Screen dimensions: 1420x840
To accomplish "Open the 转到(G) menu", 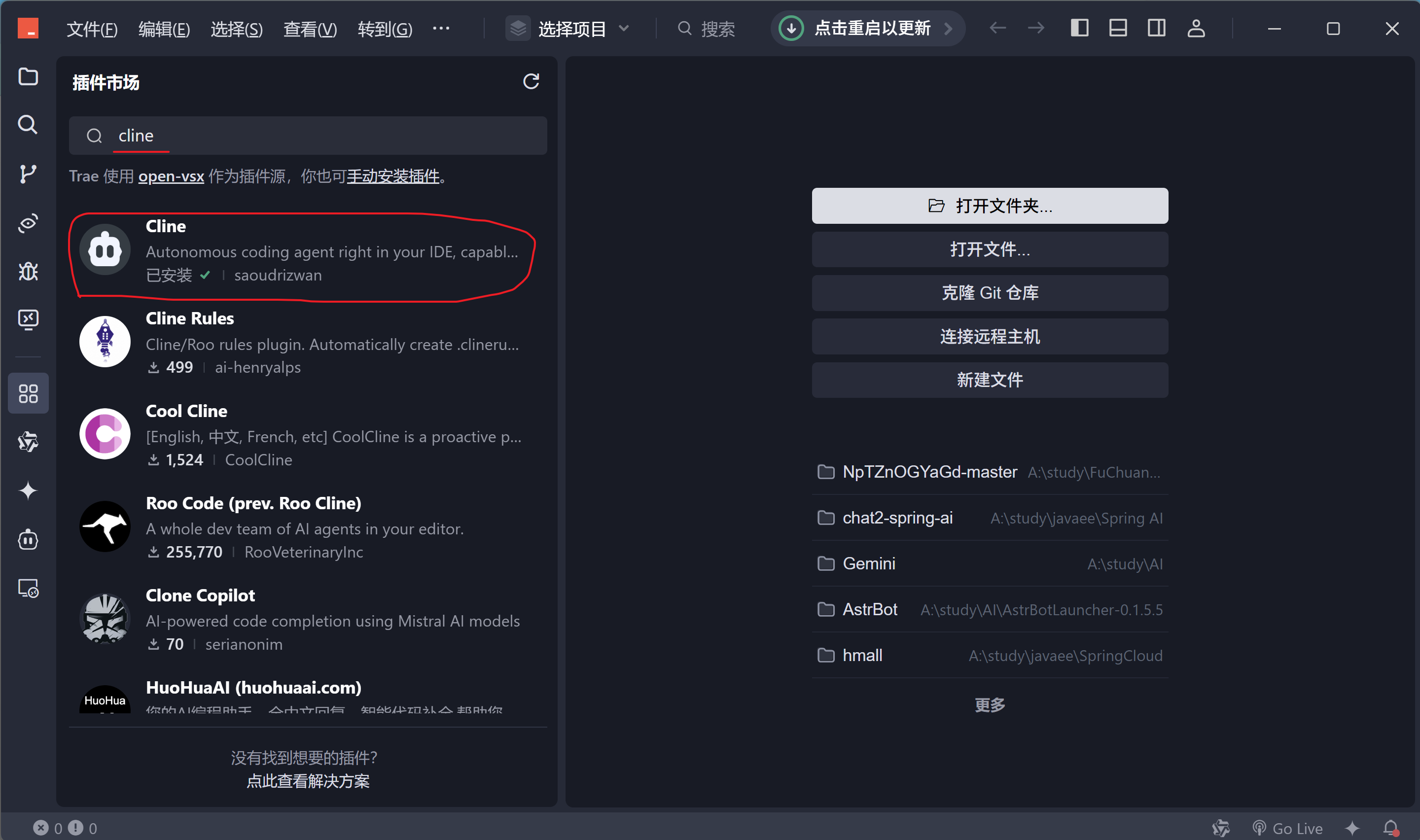I will pos(384,28).
